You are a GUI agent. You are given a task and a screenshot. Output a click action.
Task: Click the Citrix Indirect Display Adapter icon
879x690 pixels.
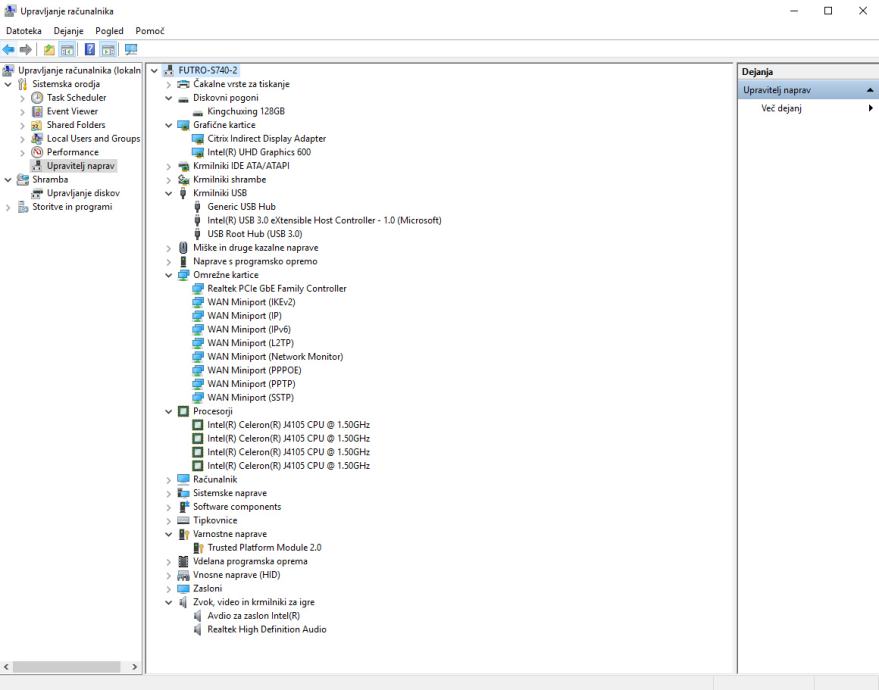click(x=197, y=138)
